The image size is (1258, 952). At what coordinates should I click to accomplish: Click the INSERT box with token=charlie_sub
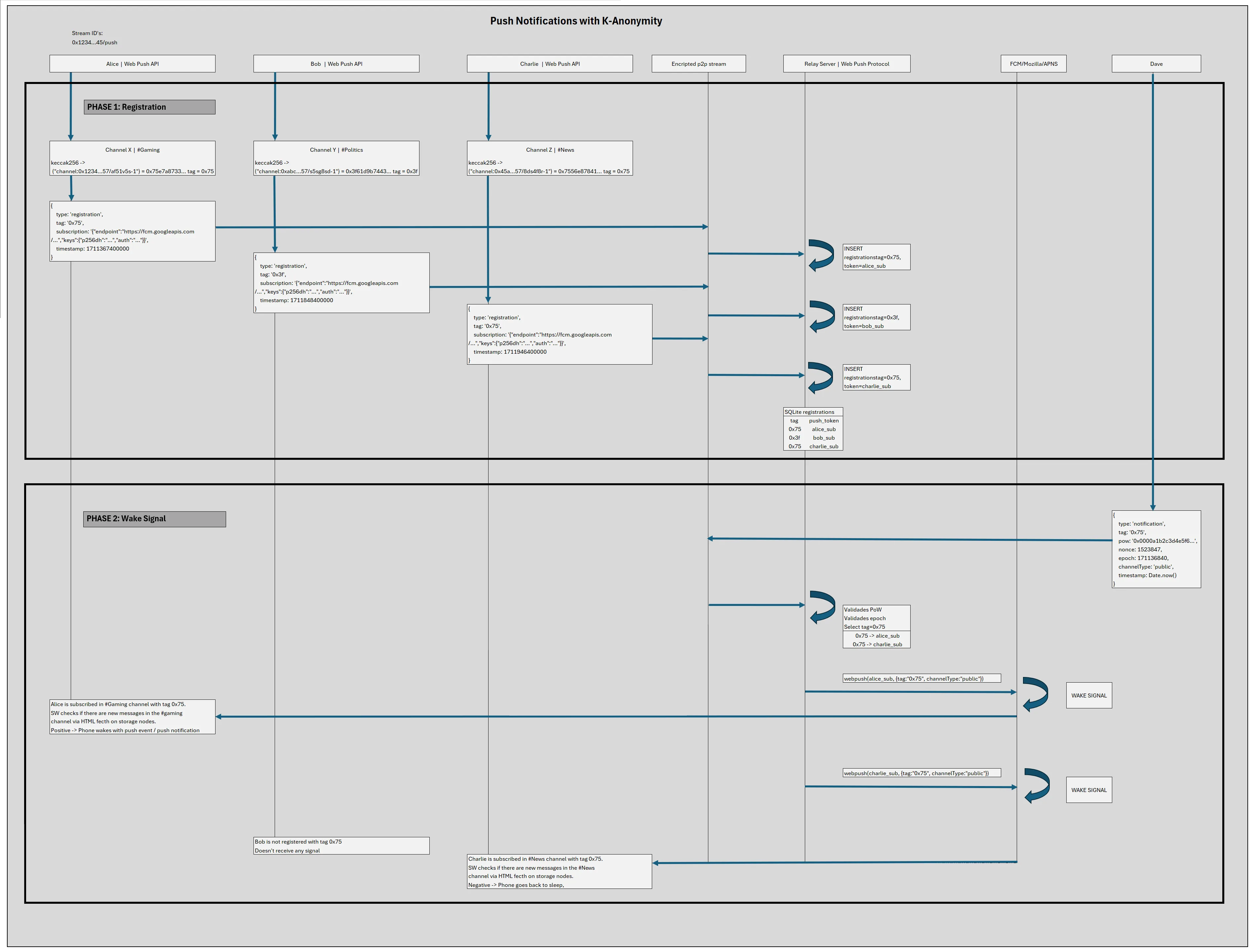tap(876, 377)
